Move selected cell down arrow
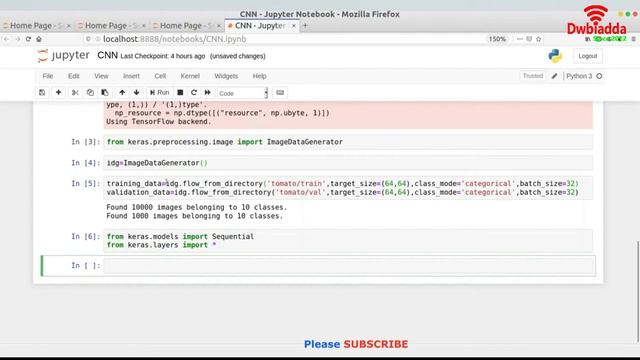640x360 pixels. (x=136, y=93)
